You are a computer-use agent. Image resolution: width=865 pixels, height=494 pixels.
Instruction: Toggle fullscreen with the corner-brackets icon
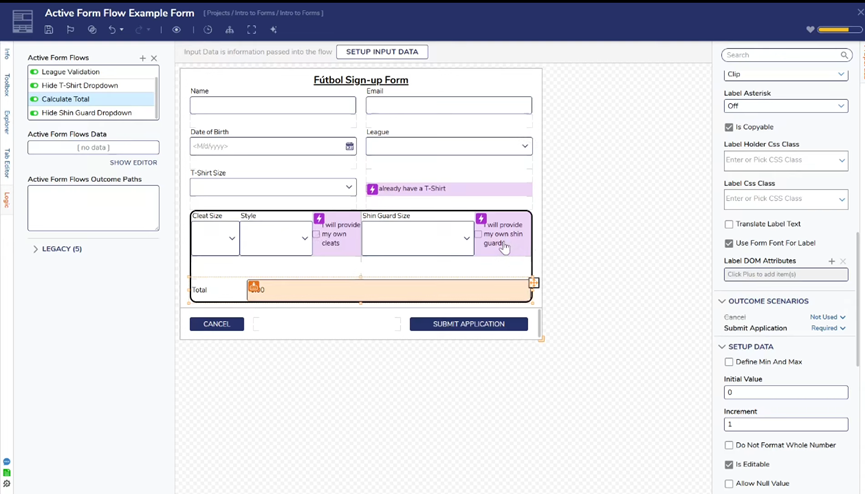pyautogui.click(x=252, y=30)
